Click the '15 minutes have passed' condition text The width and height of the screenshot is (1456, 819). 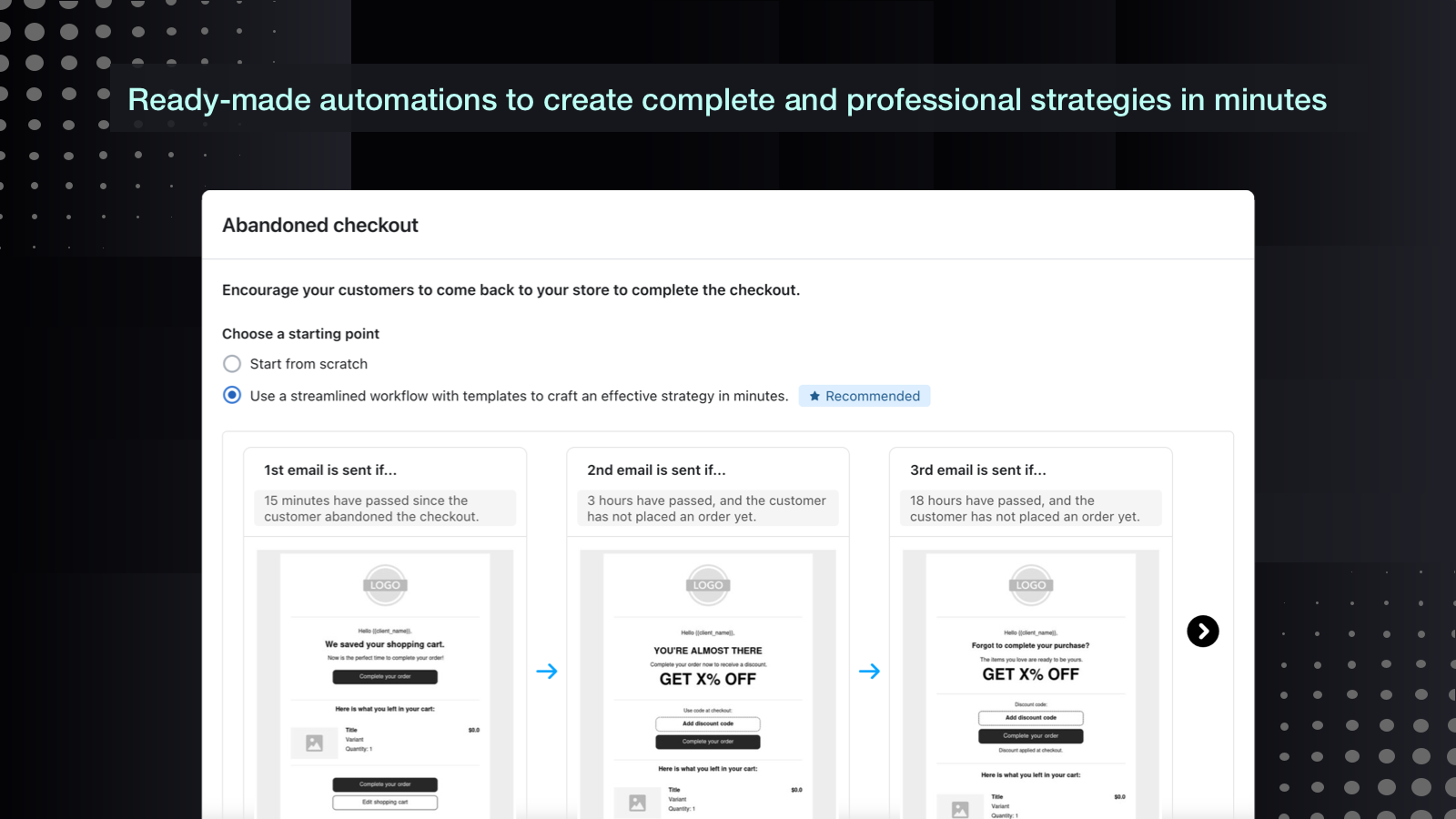coord(385,509)
